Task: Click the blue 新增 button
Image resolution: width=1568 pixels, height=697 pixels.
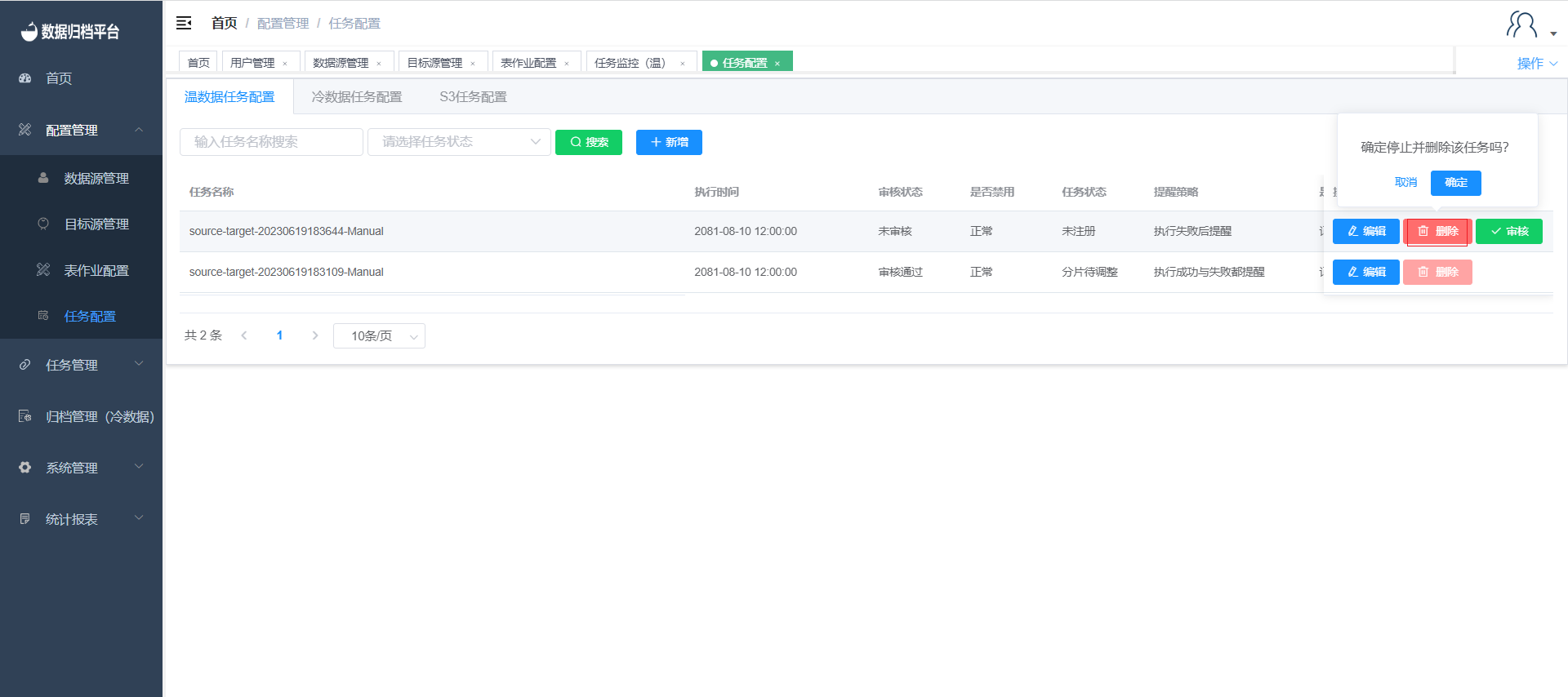Action: [669, 142]
